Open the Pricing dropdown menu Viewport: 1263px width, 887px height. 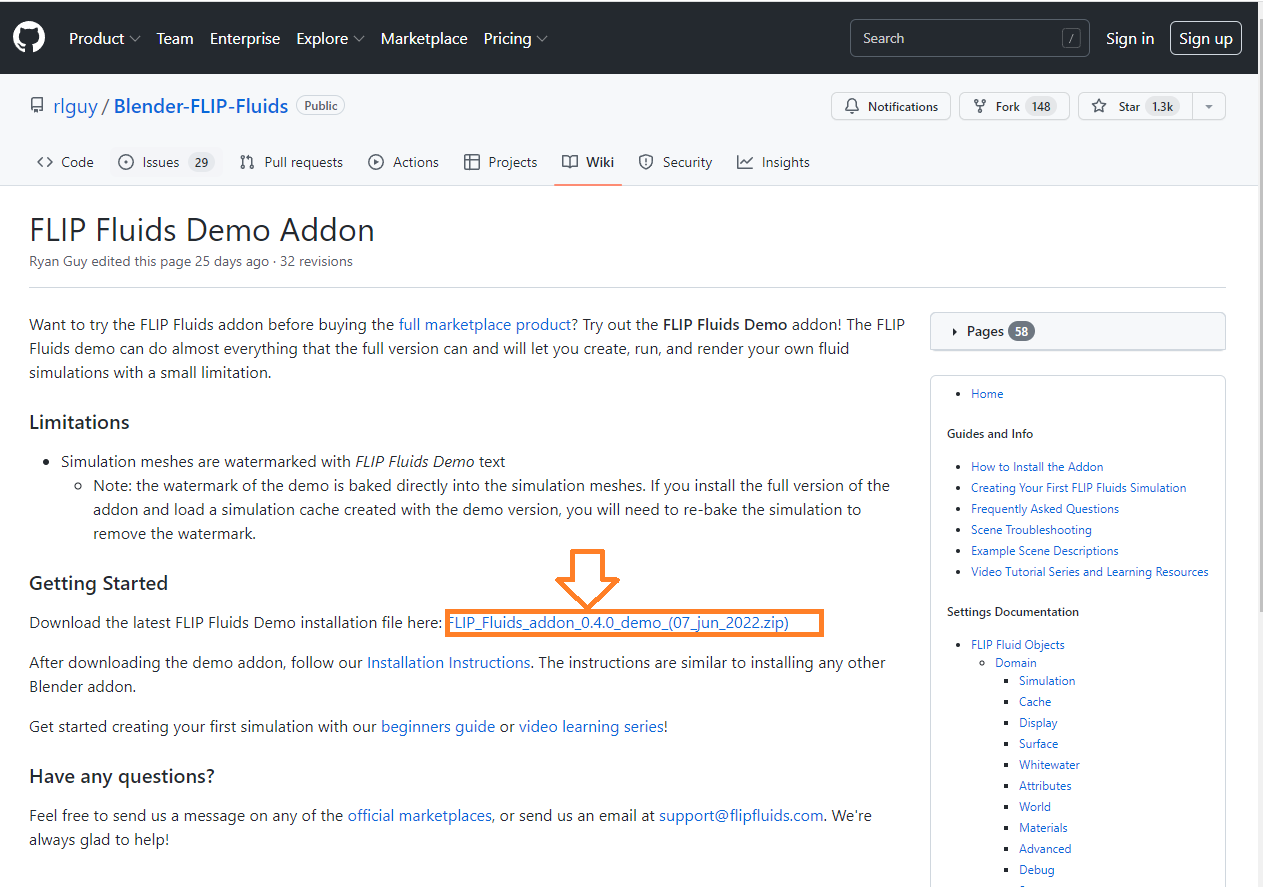click(515, 38)
